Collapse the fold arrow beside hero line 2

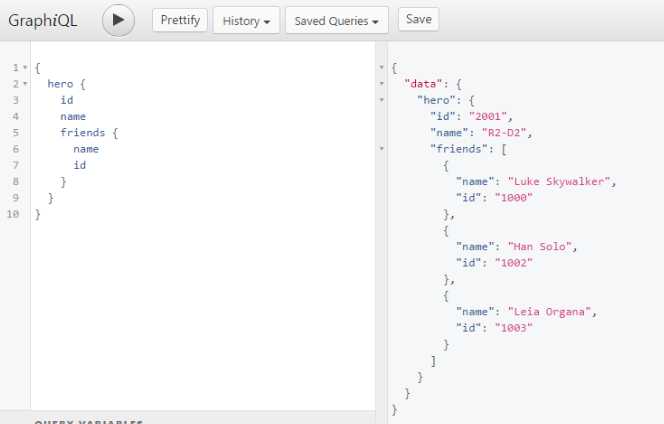pos(25,83)
